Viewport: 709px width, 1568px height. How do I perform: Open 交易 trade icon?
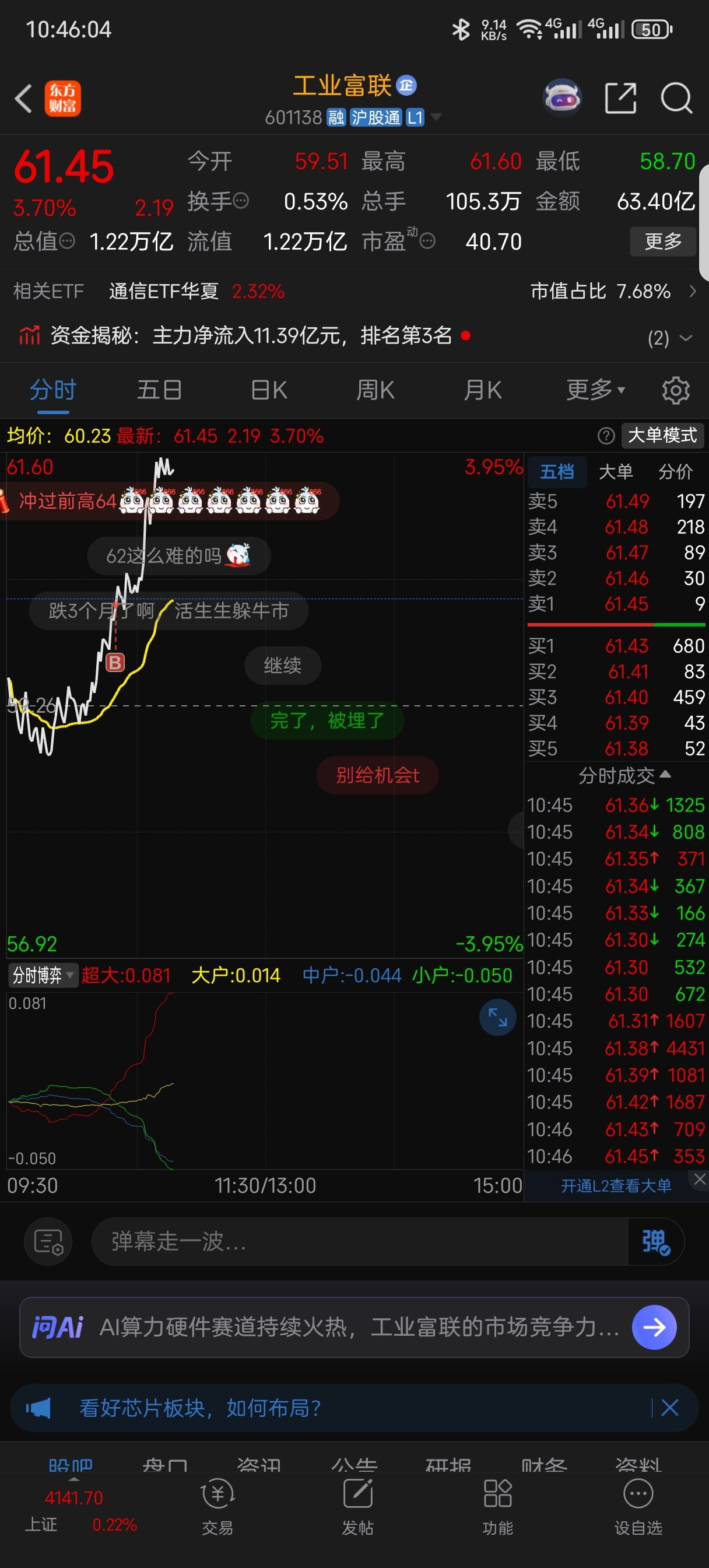218,1507
